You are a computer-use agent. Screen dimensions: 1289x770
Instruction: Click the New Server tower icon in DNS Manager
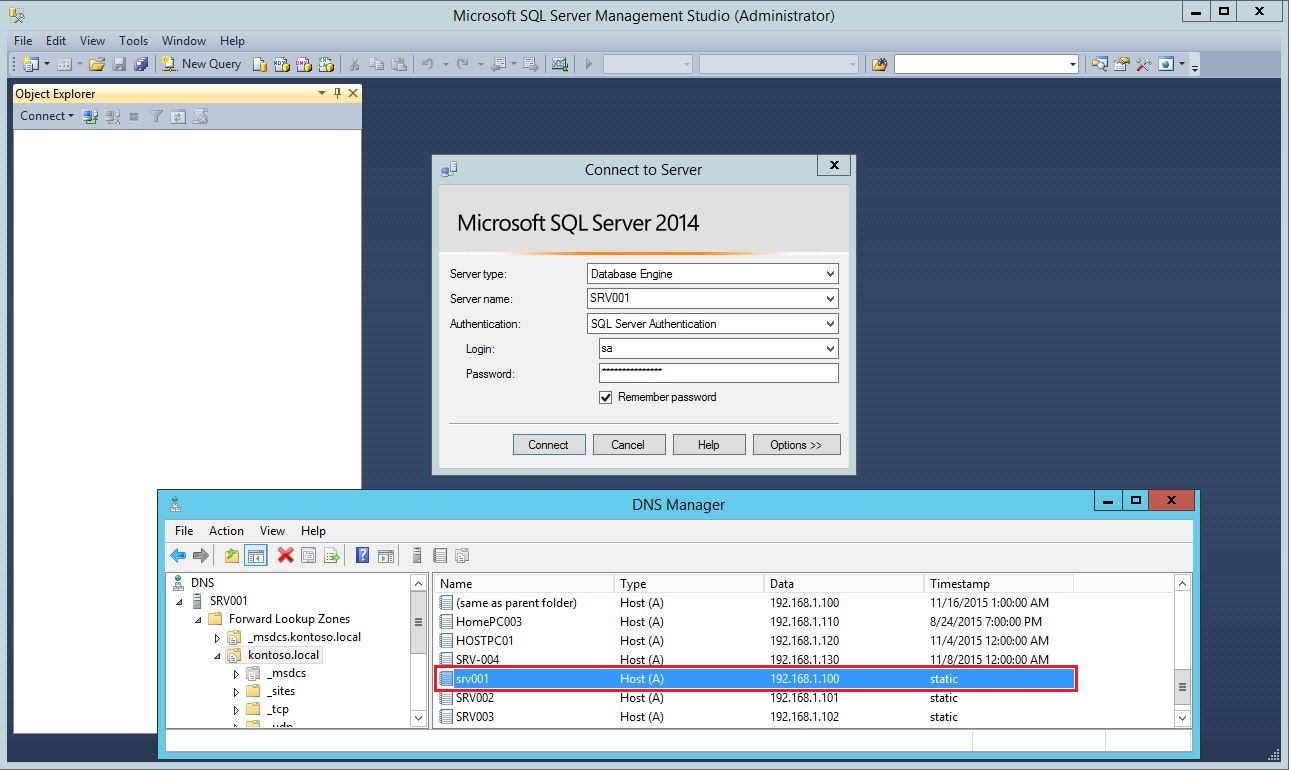click(416, 555)
